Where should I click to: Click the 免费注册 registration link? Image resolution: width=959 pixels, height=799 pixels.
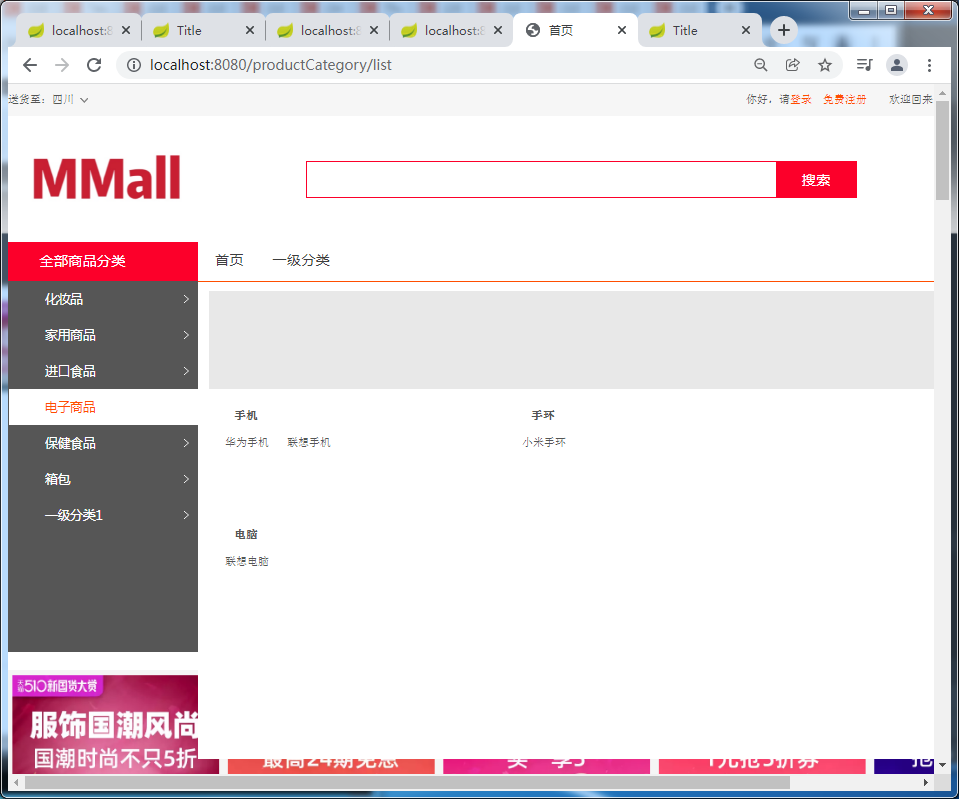[845, 99]
